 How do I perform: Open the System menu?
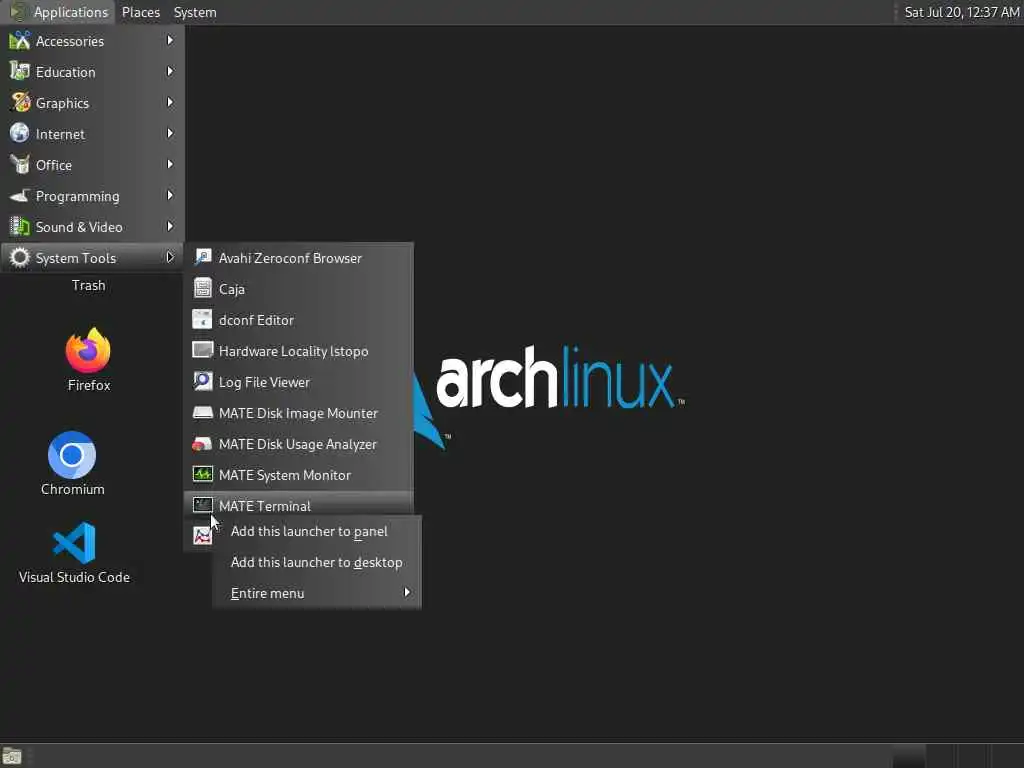click(195, 12)
